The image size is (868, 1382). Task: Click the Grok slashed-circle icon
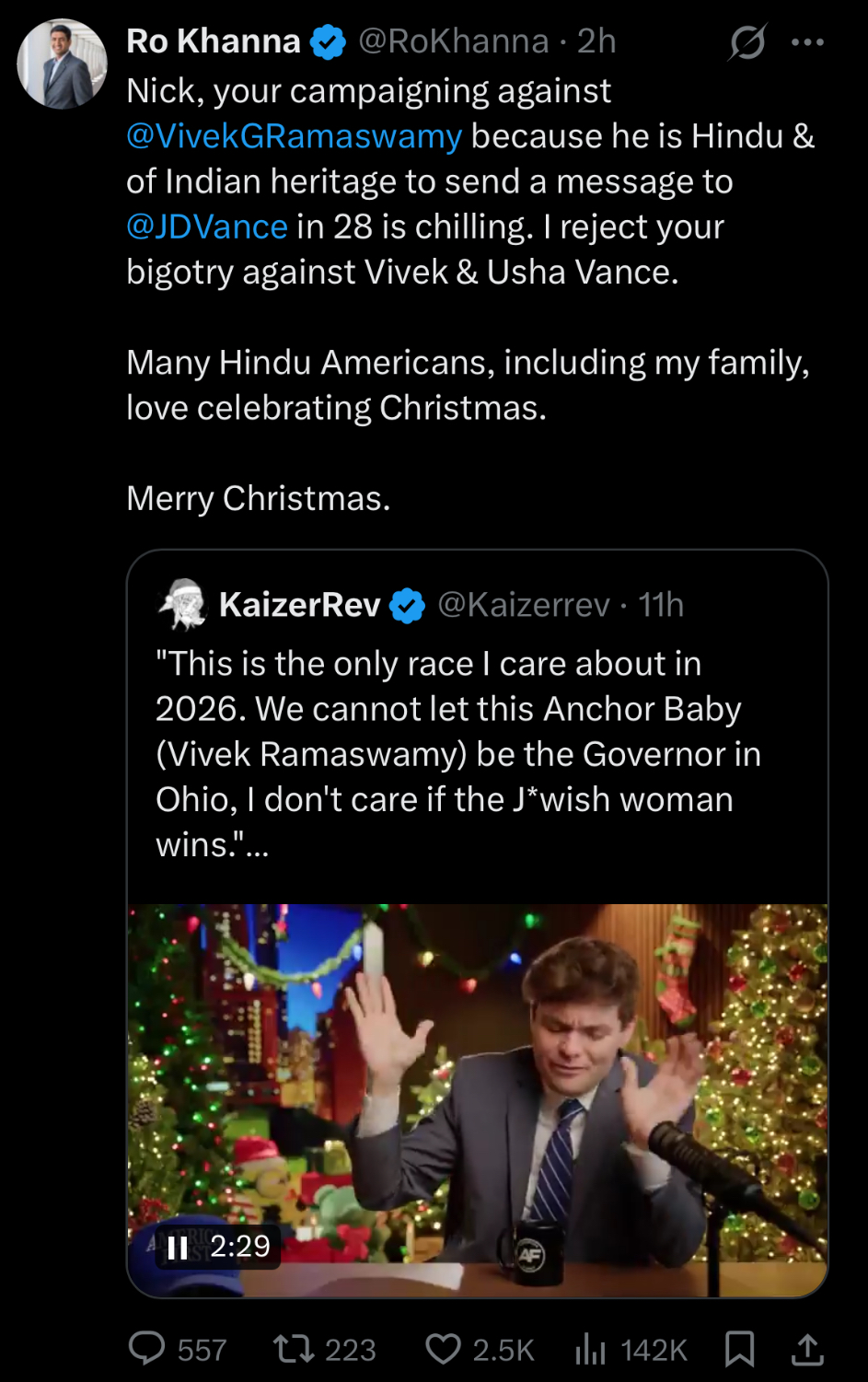tap(746, 42)
